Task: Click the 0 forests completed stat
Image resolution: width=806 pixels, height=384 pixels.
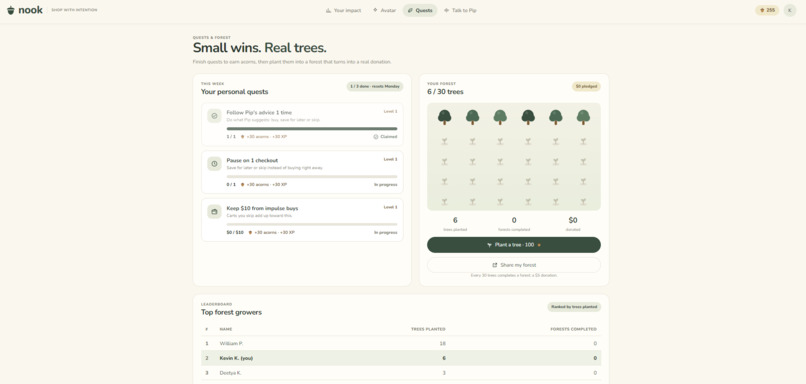Action: click(514, 224)
